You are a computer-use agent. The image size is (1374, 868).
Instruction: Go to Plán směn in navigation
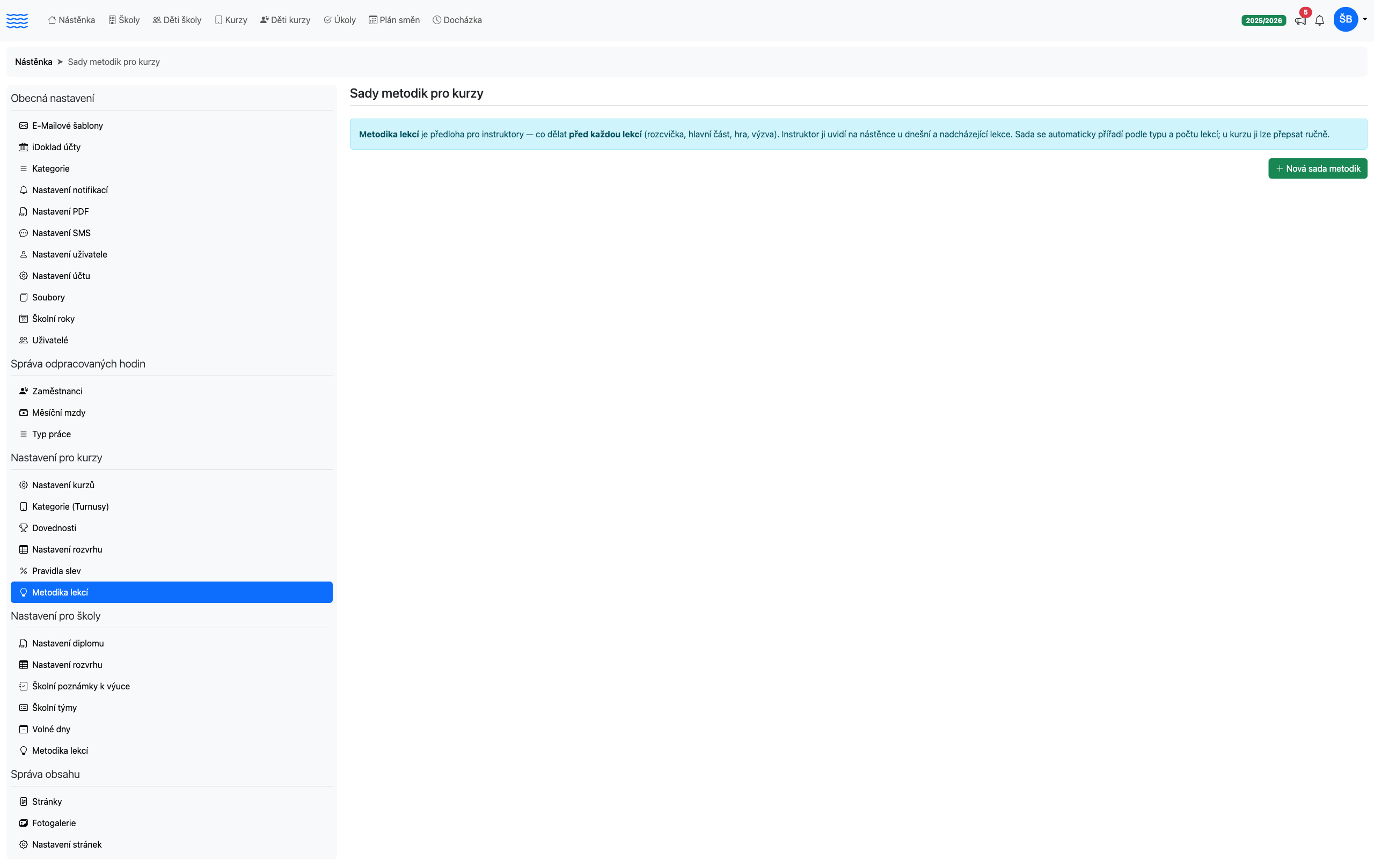pyautogui.click(x=394, y=20)
